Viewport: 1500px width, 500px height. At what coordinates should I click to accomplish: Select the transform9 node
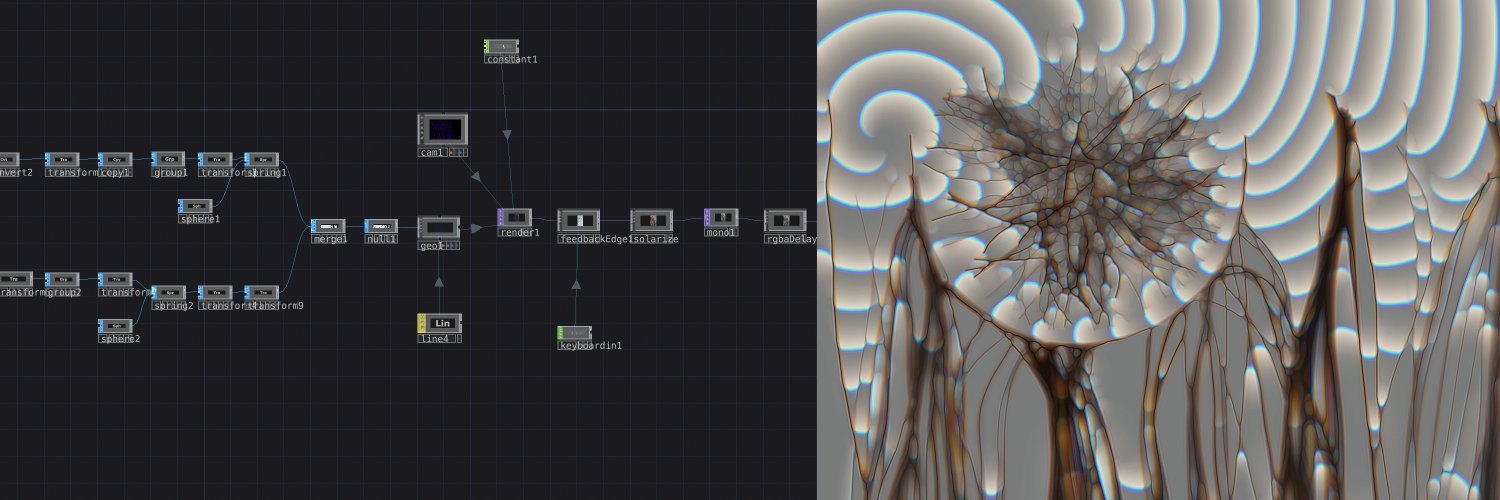(262, 292)
